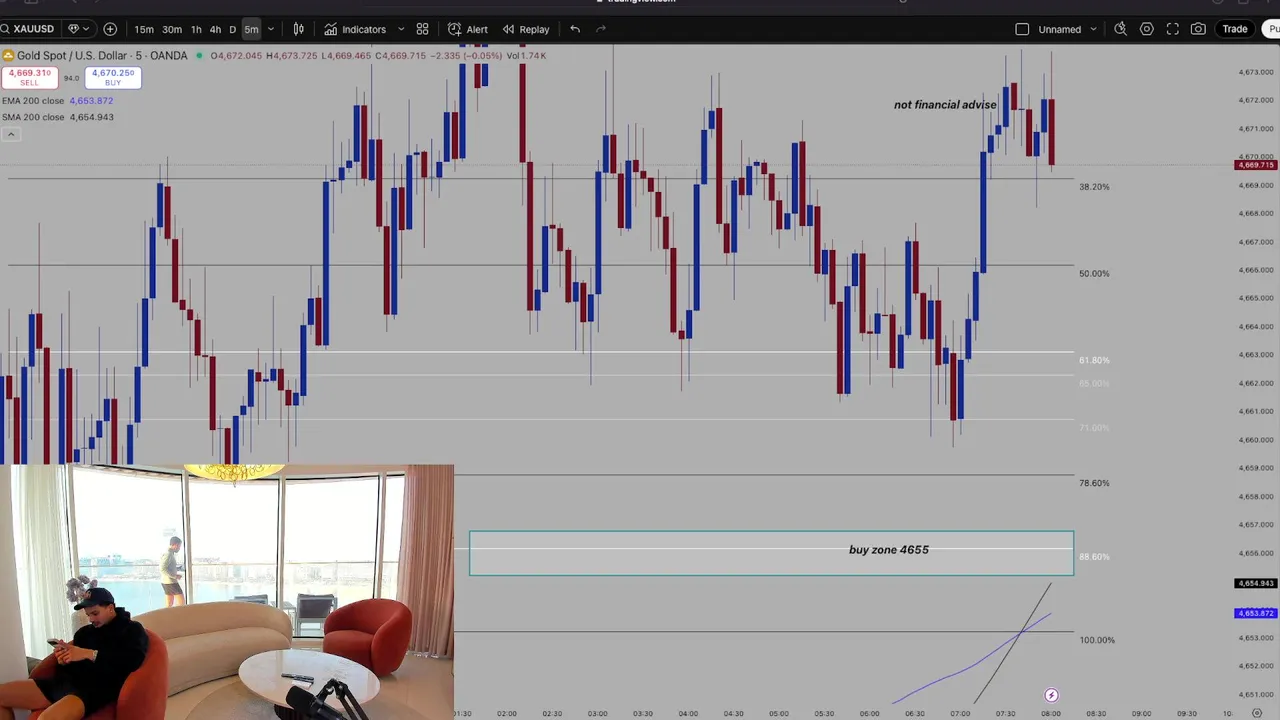Open the layout setup square icon
The height and width of the screenshot is (720, 1280).
tap(1022, 29)
